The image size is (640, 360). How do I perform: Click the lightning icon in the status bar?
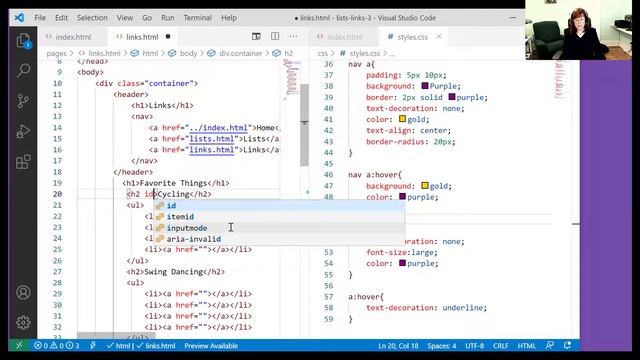(93, 345)
